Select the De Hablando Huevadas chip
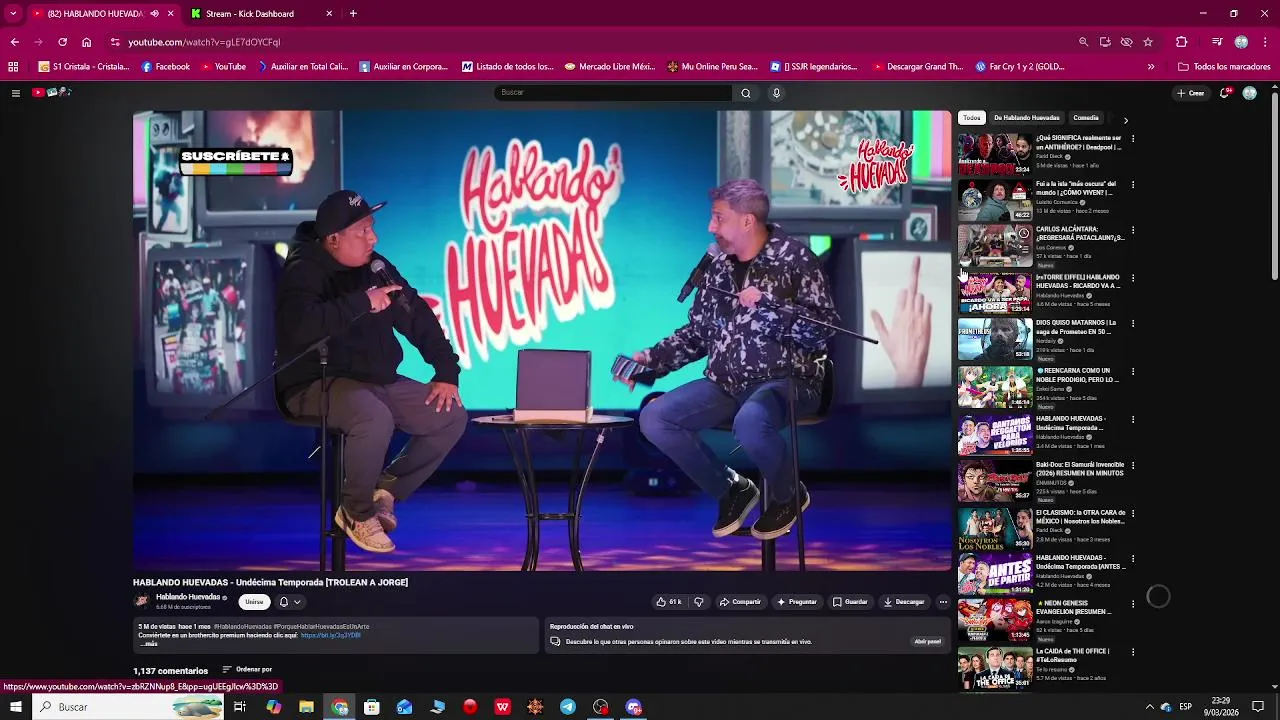This screenshot has width=1280, height=720. (x=1027, y=118)
